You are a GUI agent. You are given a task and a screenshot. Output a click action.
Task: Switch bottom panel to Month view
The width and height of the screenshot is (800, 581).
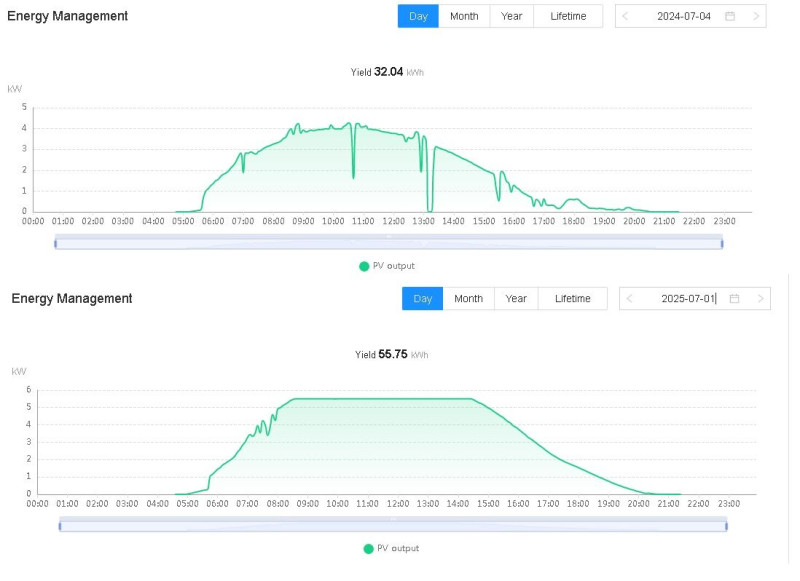coord(468,298)
